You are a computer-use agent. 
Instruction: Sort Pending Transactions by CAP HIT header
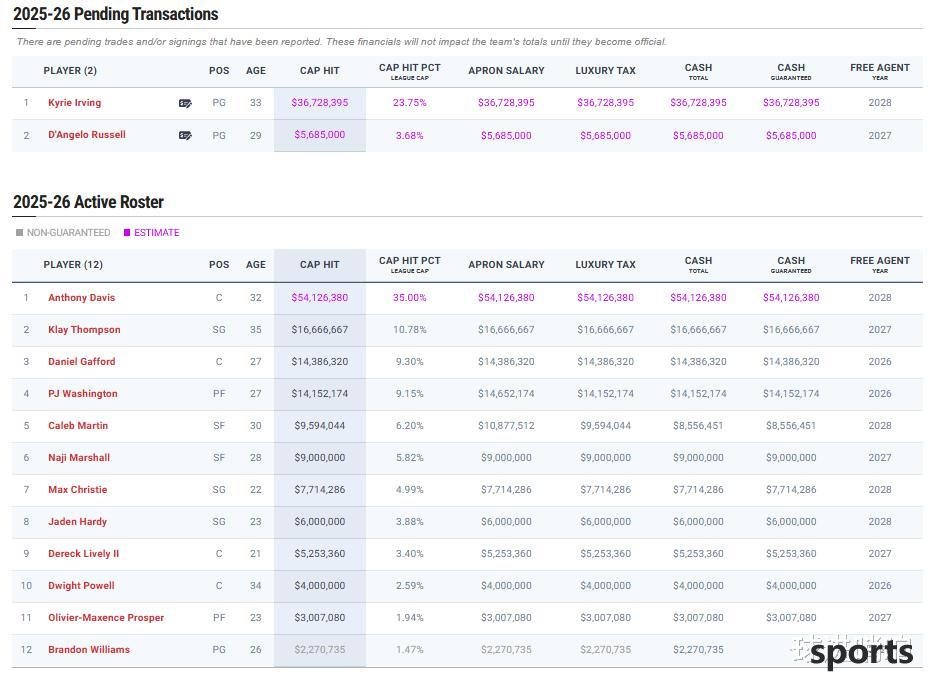(x=320, y=70)
